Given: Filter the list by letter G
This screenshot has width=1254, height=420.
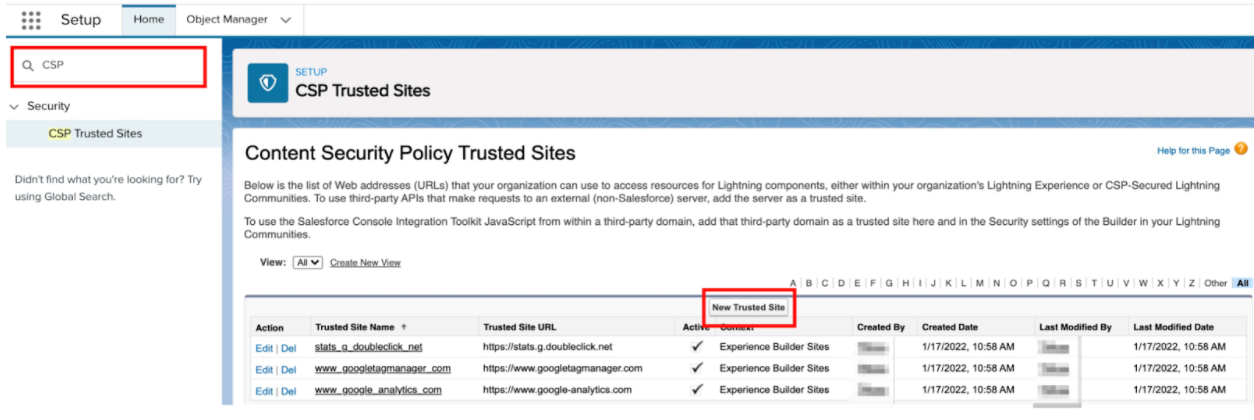Looking at the screenshot, I should pos(889,283).
